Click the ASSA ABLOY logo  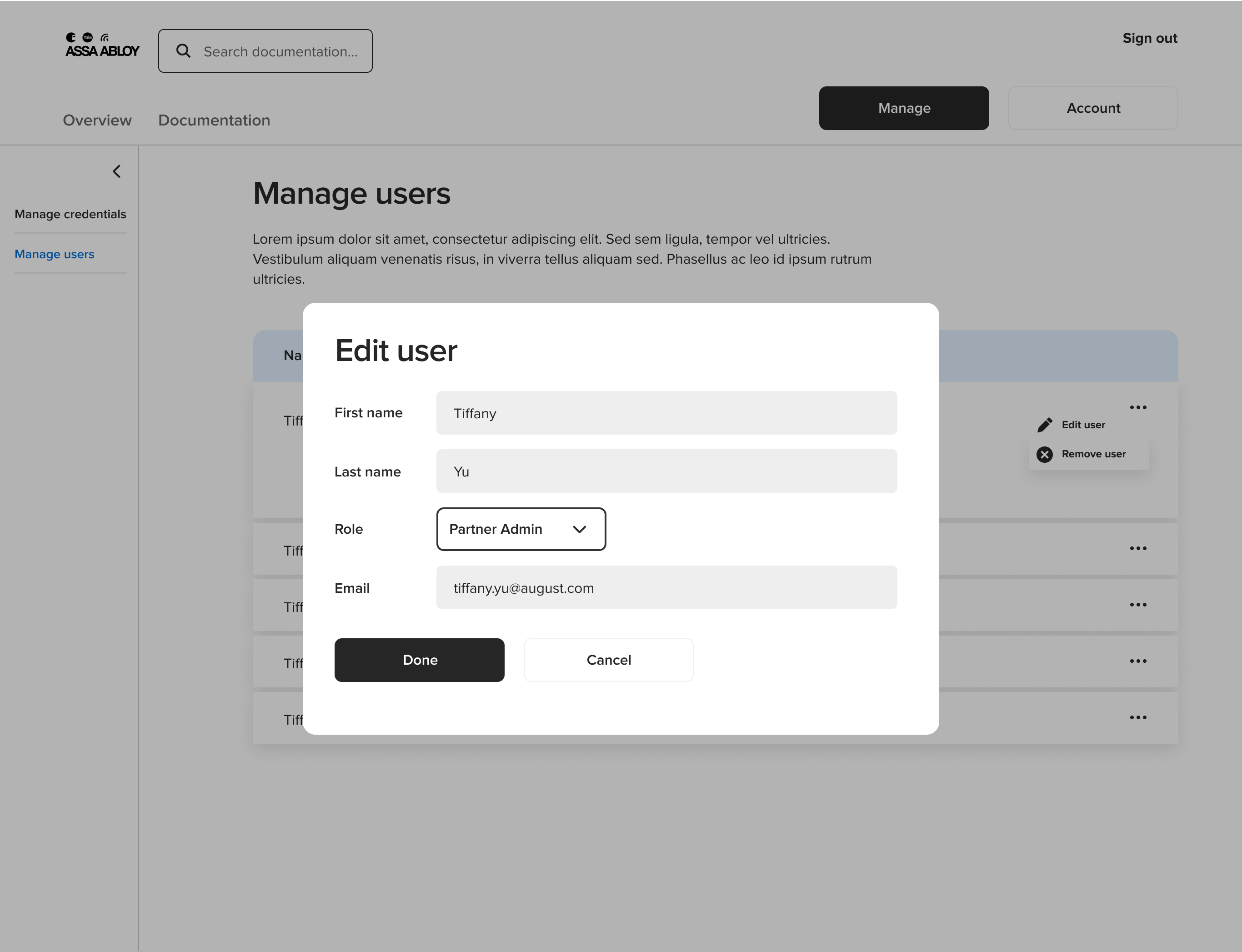point(102,45)
